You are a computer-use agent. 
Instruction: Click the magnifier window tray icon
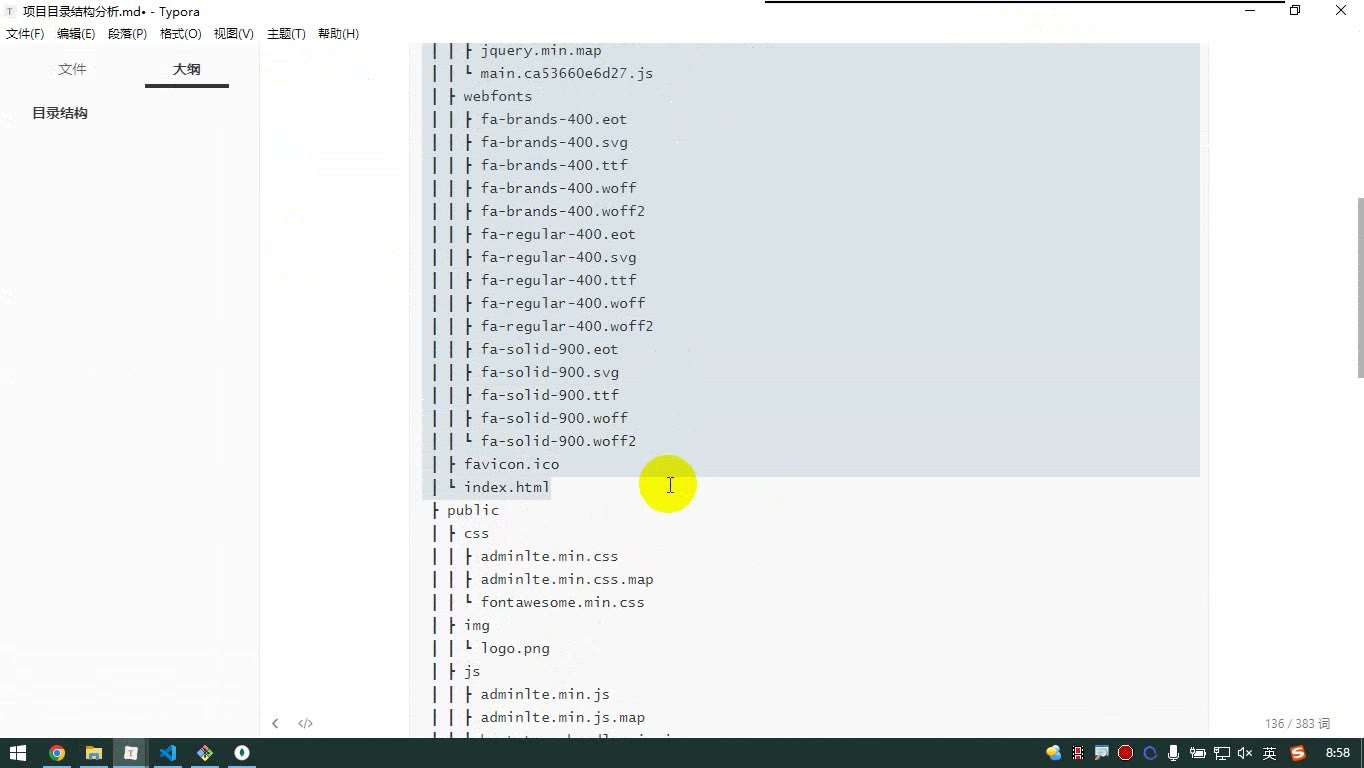[x=1101, y=753]
